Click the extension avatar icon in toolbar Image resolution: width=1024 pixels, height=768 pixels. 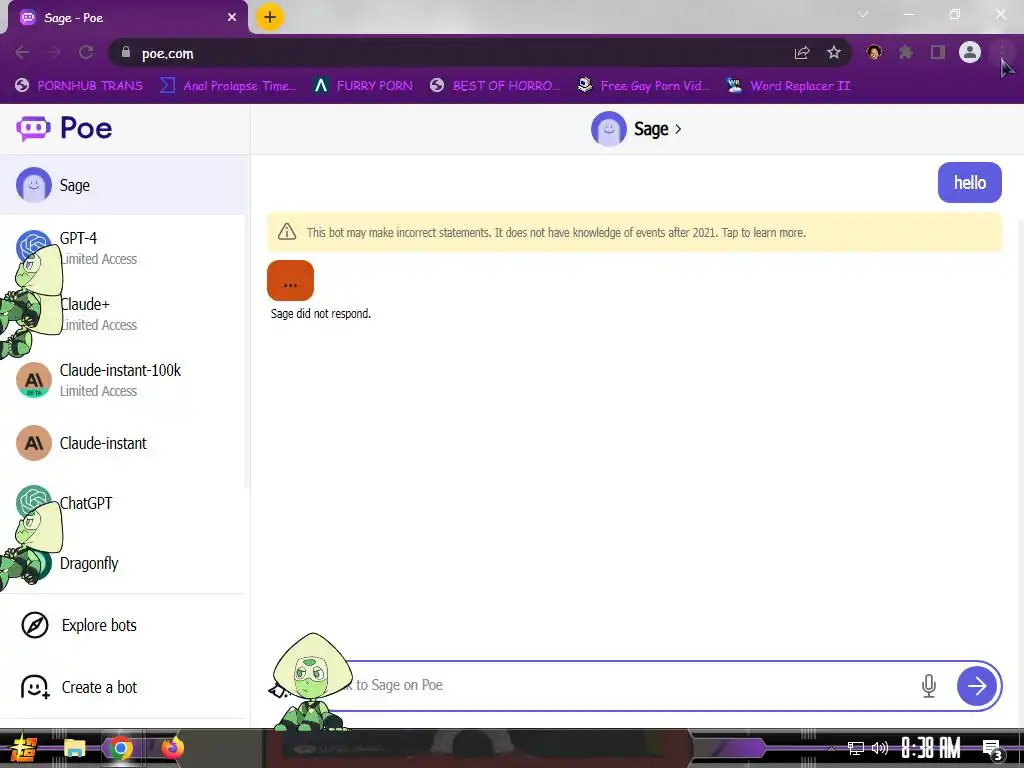pos(874,52)
